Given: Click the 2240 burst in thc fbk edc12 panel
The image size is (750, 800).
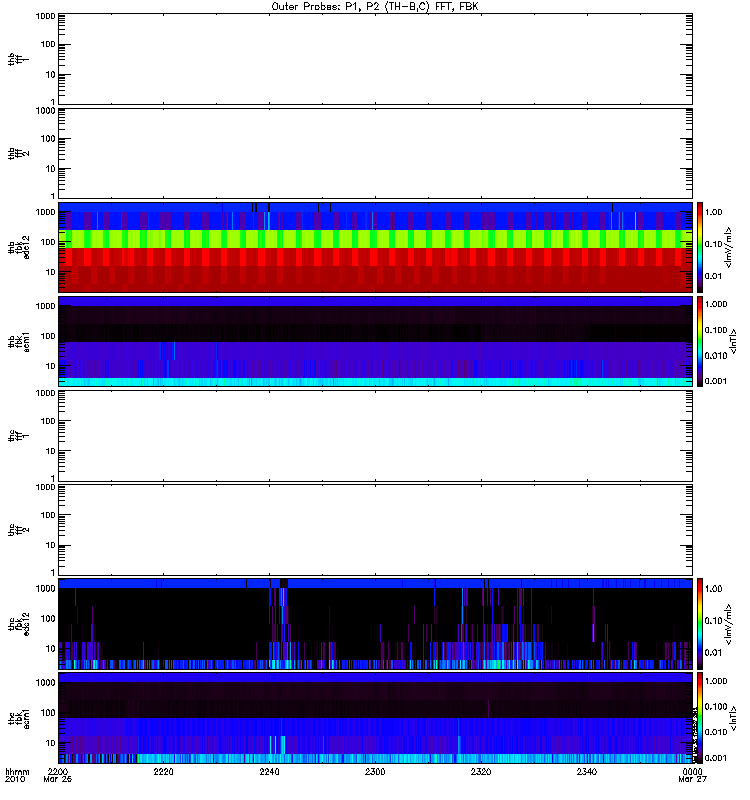Looking at the screenshot, I should (279, 623).
